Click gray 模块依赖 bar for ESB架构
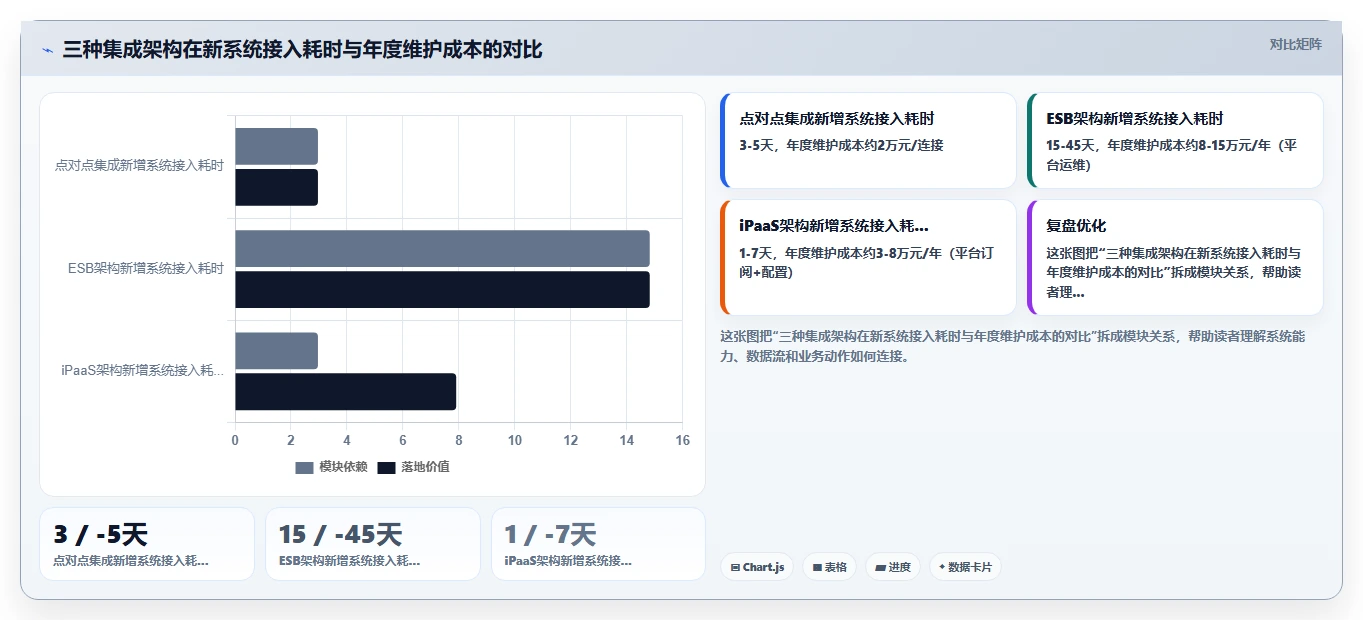Image resolution: width=1363 pixels, height=620 pixels. click(442, 248)
